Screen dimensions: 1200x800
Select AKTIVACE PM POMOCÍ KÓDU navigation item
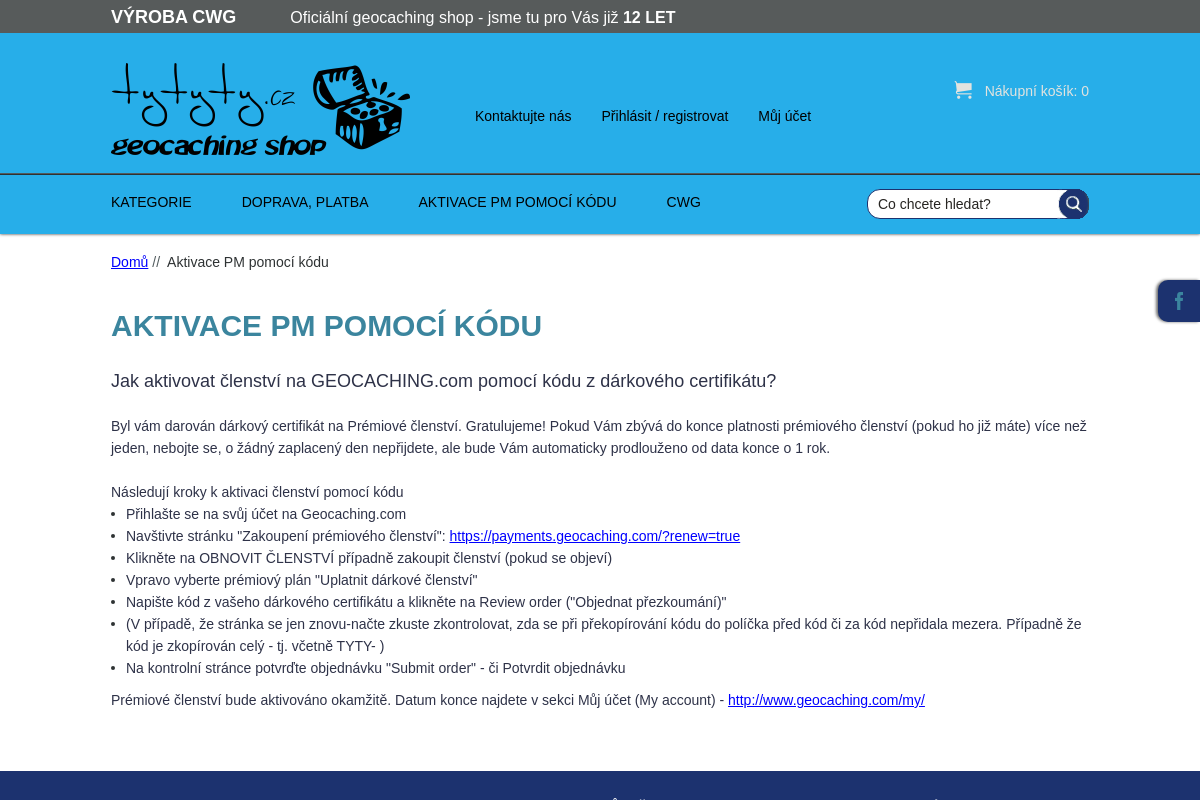click(517, 202)
